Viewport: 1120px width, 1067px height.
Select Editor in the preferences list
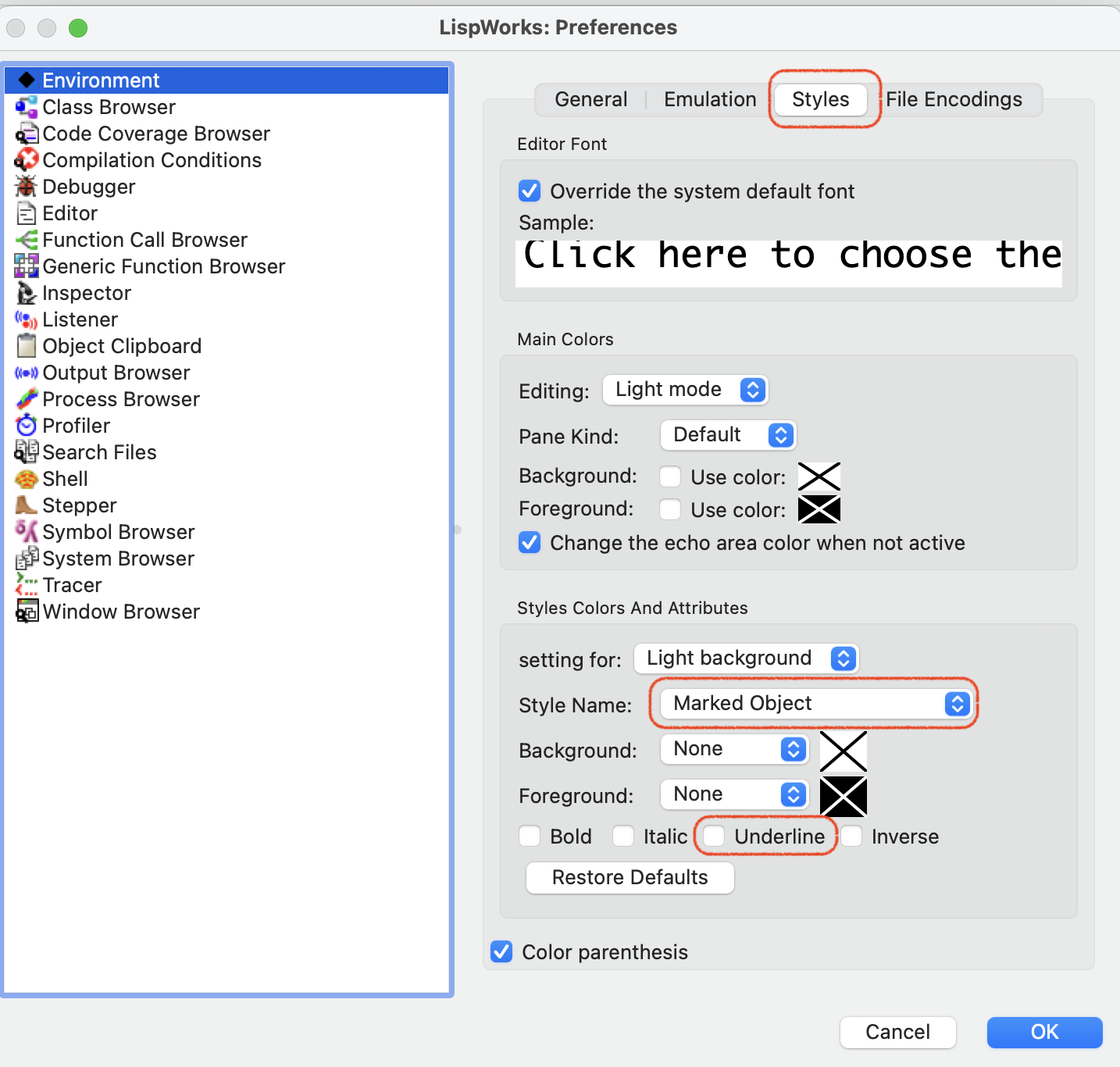pyautogui.click(x=226, y=212)
